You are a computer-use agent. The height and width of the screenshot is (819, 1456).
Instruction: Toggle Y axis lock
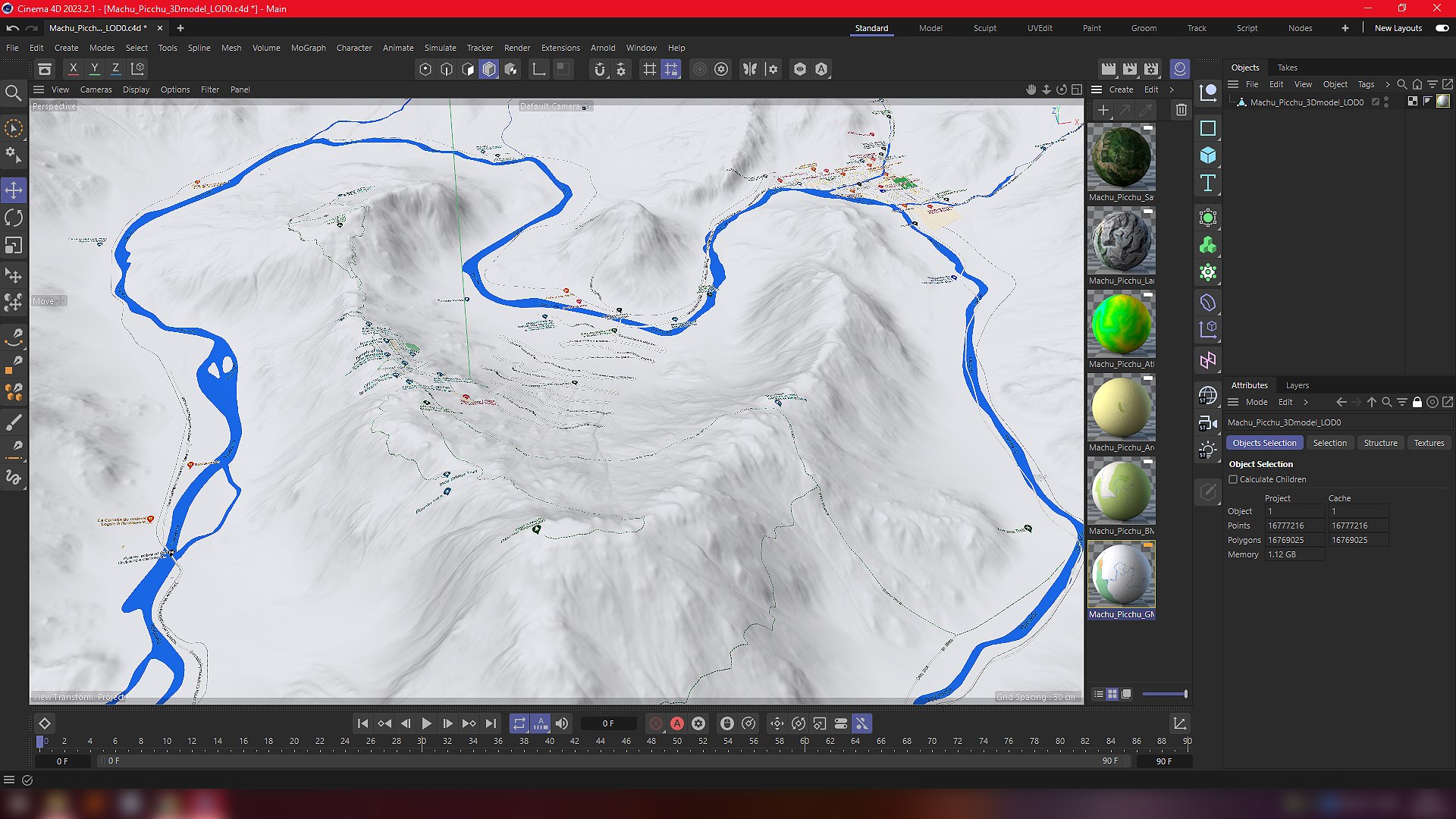point(95,68)
